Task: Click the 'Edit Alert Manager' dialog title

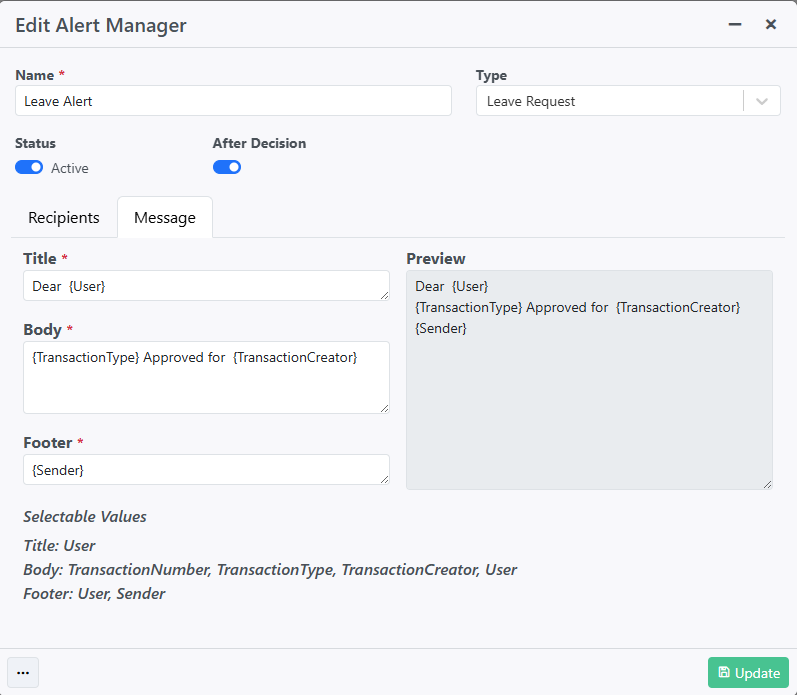Action: pyautogui.click(x=101, y=25)
